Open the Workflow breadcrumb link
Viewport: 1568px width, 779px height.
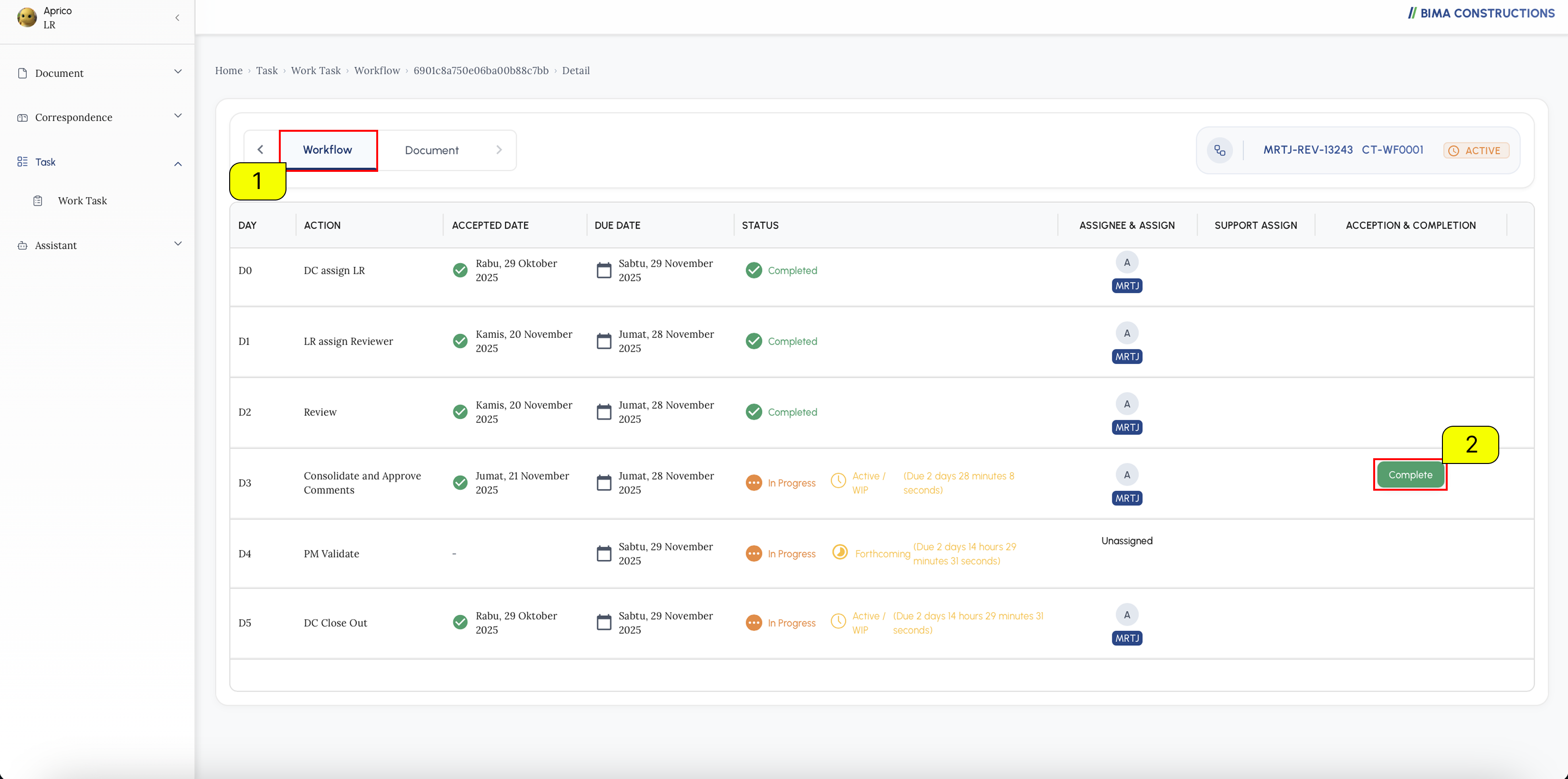coord(377,71)
